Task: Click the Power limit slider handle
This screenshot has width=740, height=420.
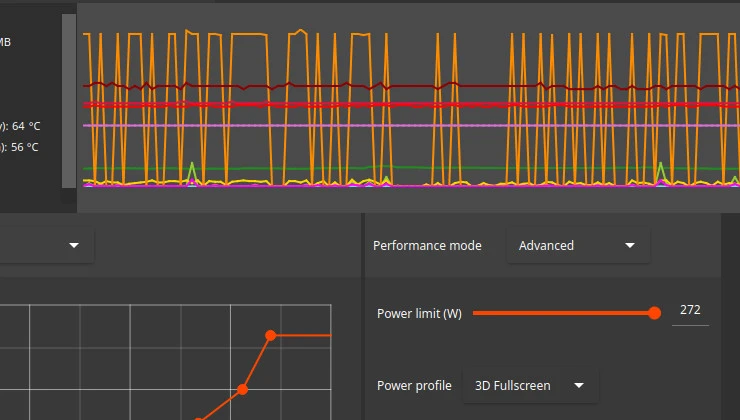Action: tap(655, 313)
